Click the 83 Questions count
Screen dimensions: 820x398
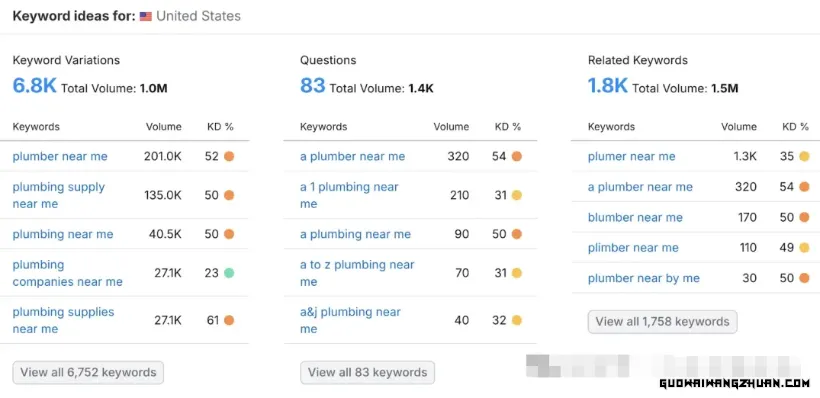[x=313, y=85]
